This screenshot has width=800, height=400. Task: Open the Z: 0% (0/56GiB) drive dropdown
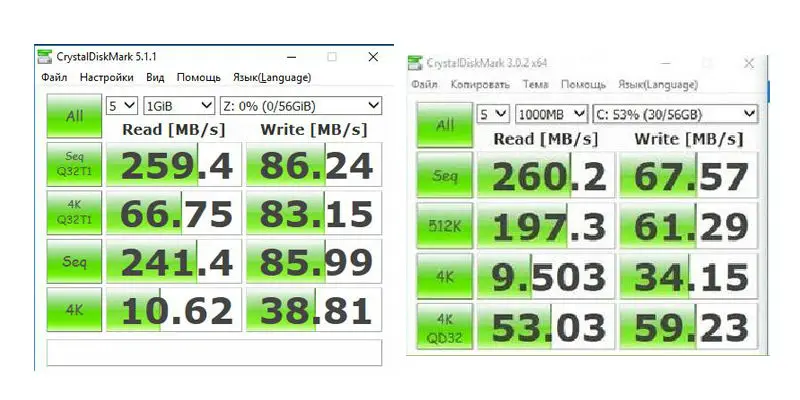tap(301, 106)
